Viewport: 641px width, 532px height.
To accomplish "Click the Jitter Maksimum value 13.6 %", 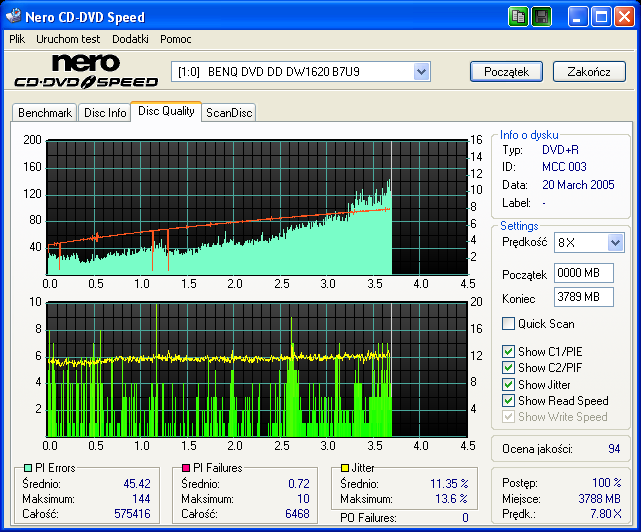I will pos(452,499).
